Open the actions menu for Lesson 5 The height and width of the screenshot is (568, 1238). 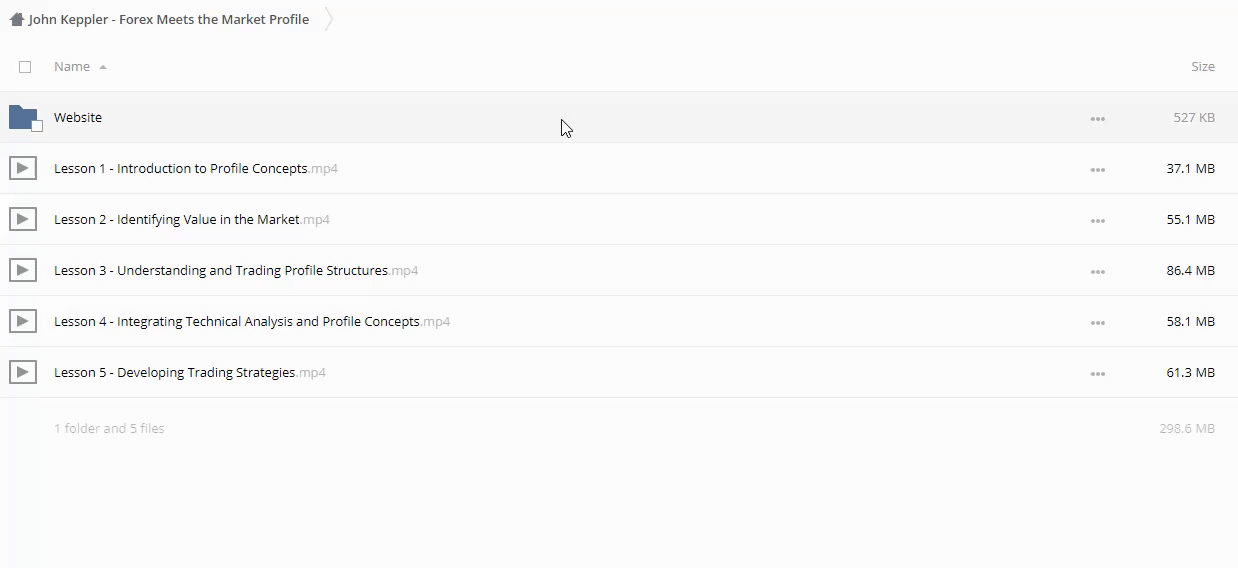point(1097,374)
